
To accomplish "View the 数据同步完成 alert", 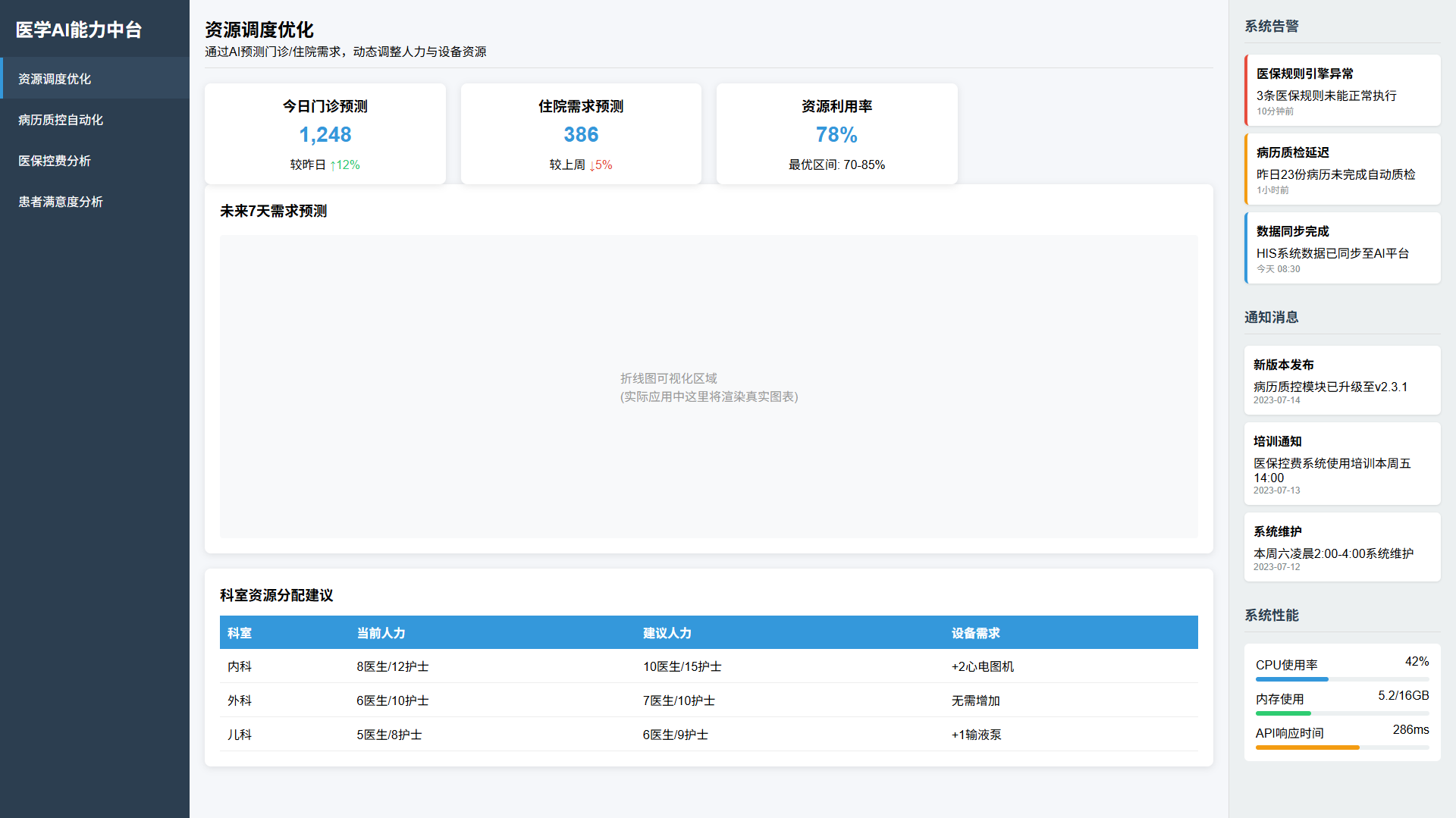I will (x=1342, y=248).
